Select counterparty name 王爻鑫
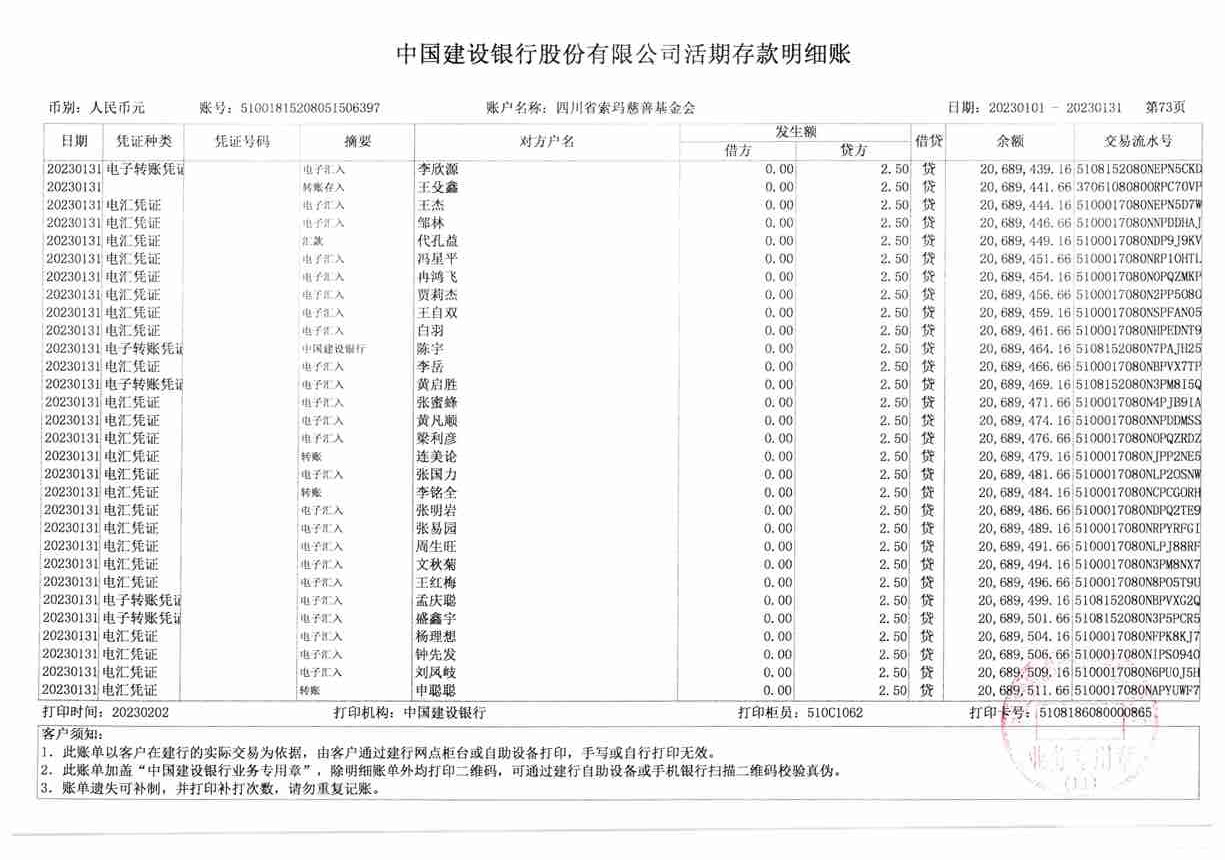 coord(437,187)
